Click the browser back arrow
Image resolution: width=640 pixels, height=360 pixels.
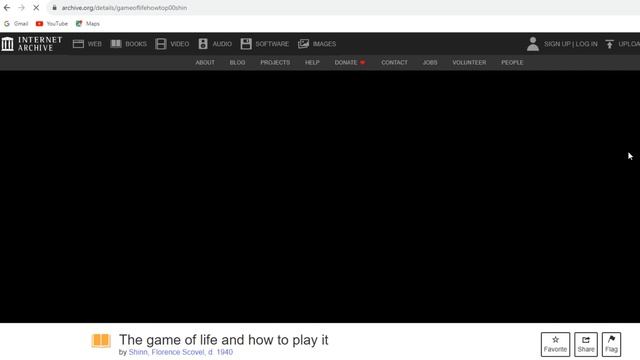click(x=7, y=8)
